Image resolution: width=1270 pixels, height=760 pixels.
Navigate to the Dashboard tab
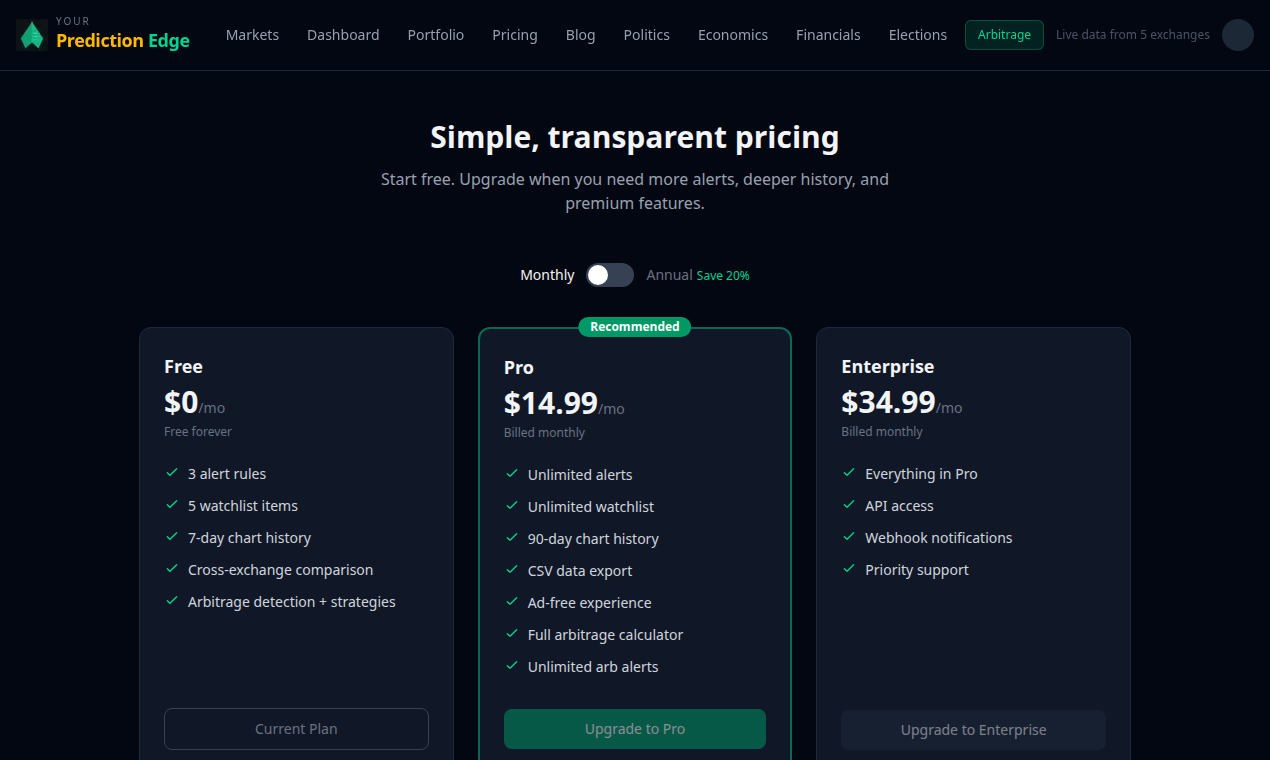click(x=343, y=34)
